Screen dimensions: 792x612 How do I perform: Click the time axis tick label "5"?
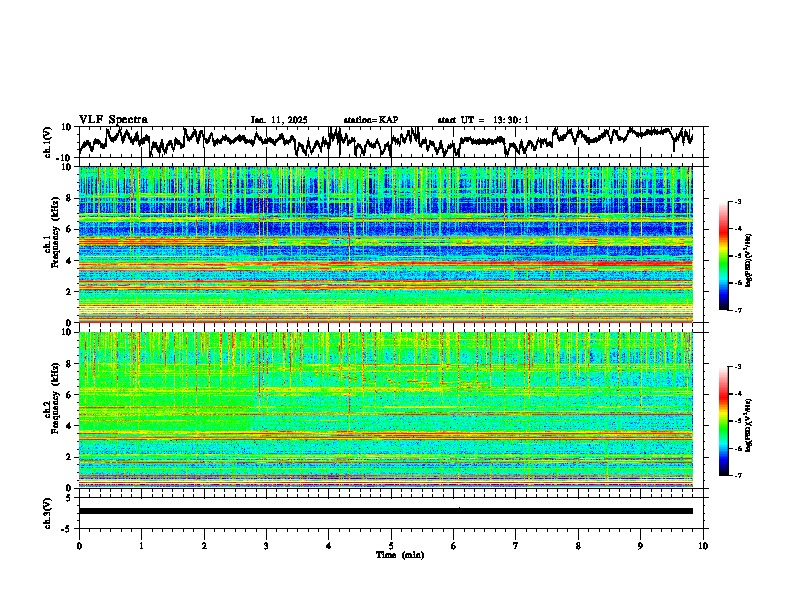(x=391, y=546)
